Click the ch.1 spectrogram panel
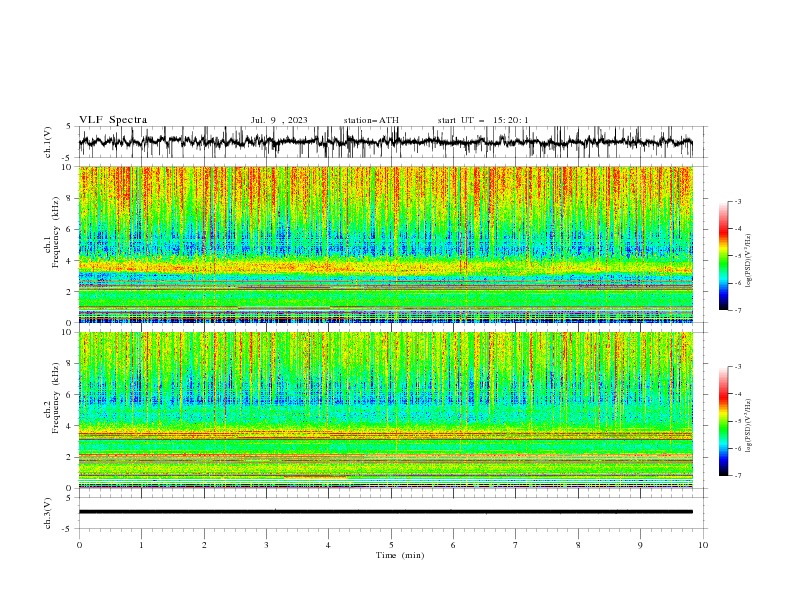 (x=385, y=244)
